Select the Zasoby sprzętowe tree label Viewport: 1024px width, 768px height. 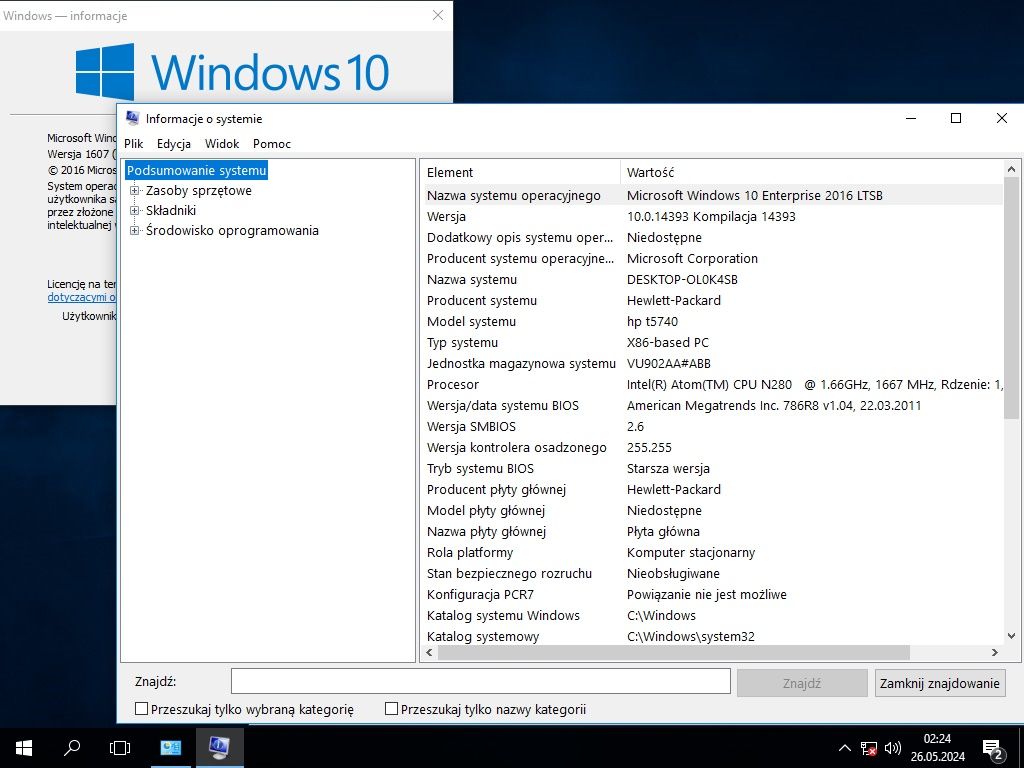[199, 191]
